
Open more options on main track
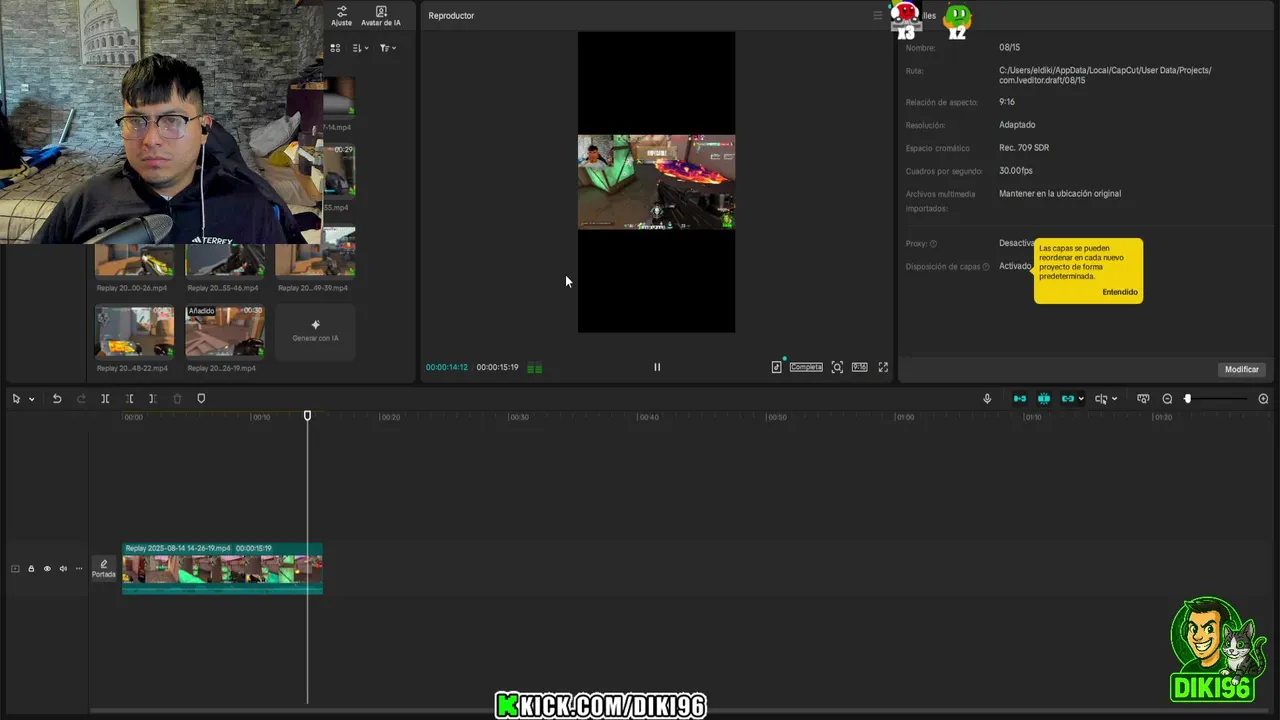tap(79, 569)
